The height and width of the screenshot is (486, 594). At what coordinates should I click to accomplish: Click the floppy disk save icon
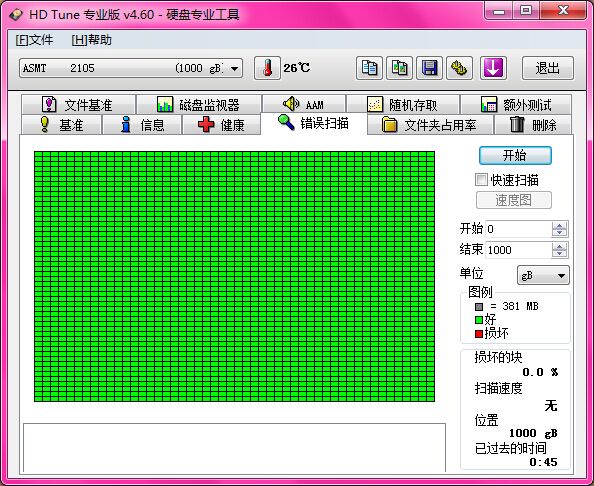point(430,68)
